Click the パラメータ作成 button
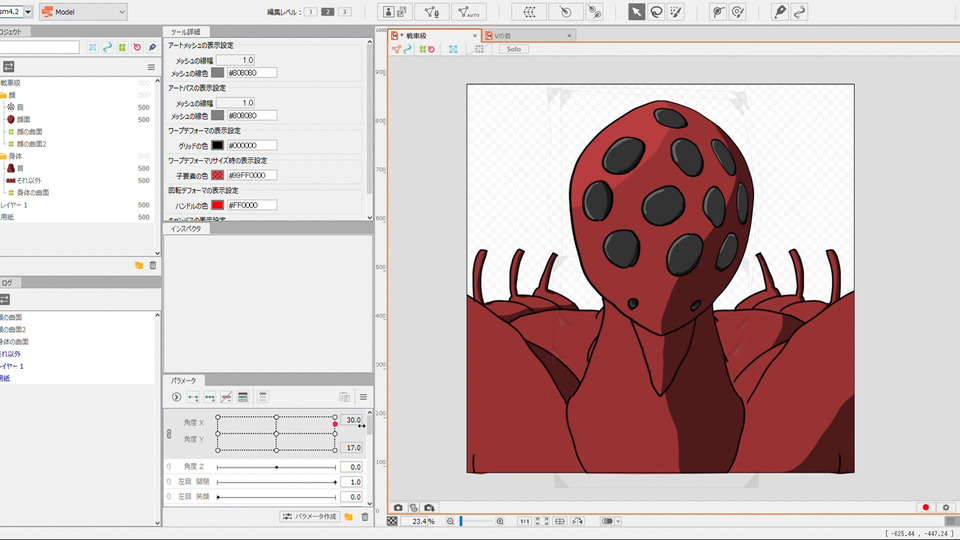Screen dimensions: 960x540 pos(310,517)
